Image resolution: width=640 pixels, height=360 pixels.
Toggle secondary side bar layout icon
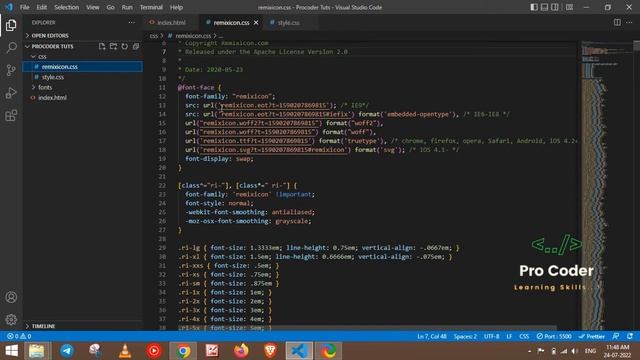[555, 7]
